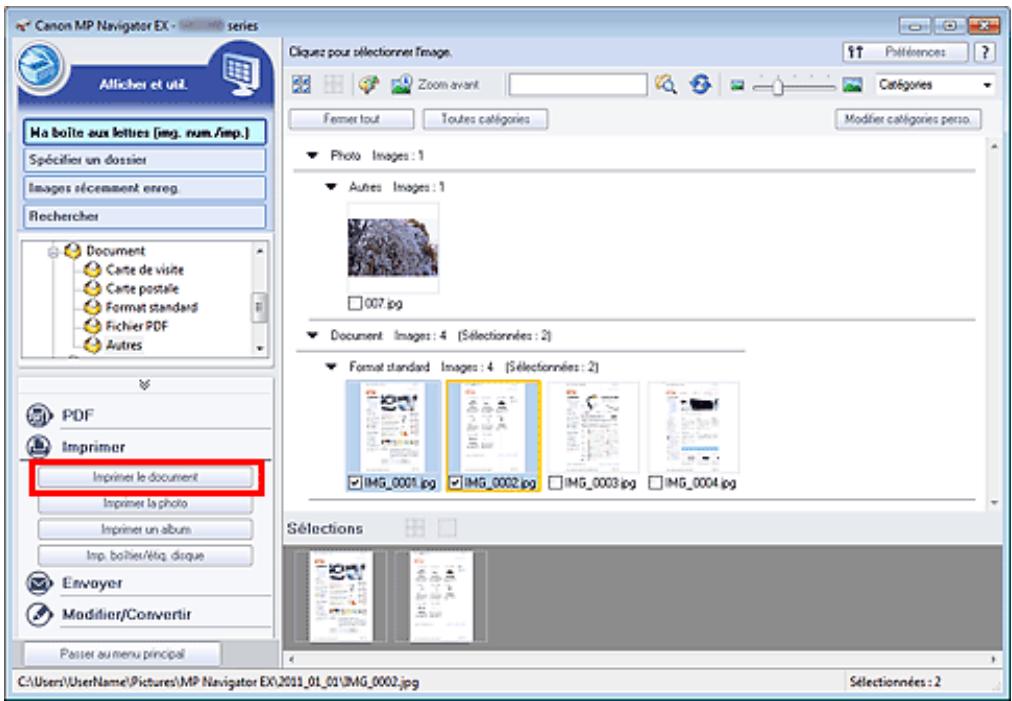Click the deselect icon in Sélections bar
This screenshot has height=701, width=1012.
pos(447,528)
